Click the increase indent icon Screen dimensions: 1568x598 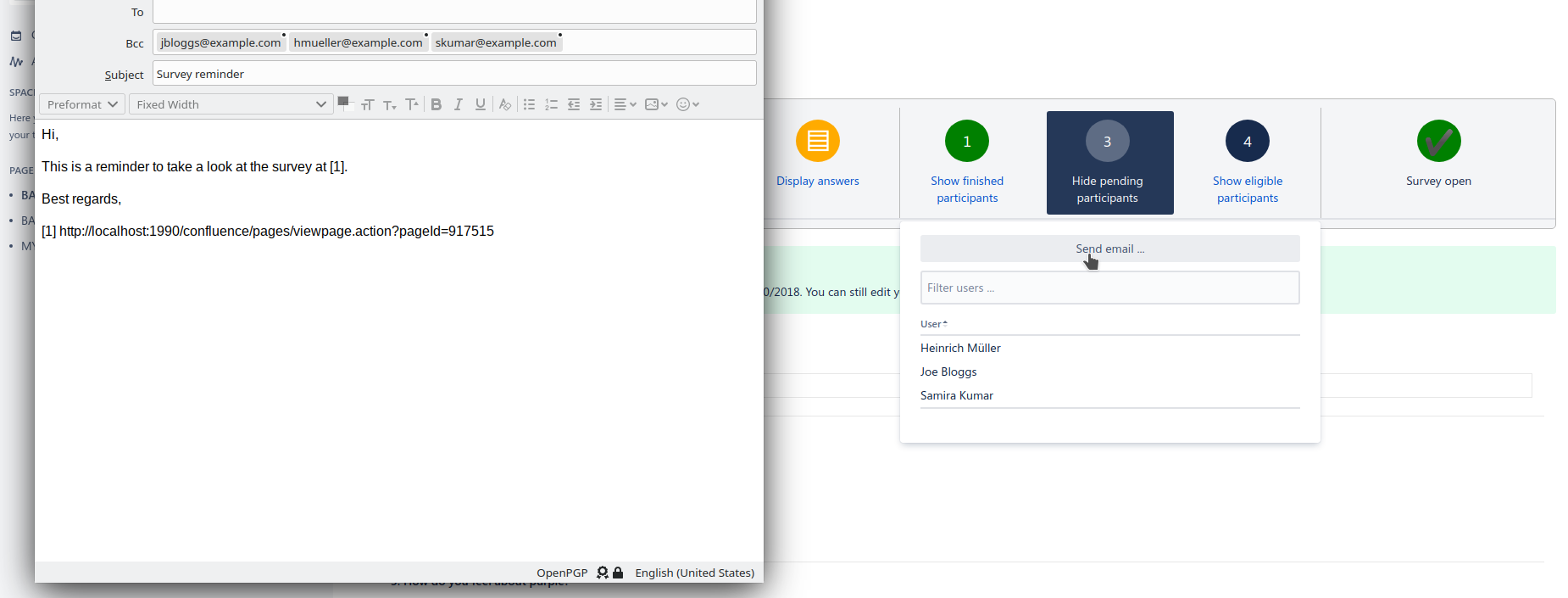click(596, 104)
